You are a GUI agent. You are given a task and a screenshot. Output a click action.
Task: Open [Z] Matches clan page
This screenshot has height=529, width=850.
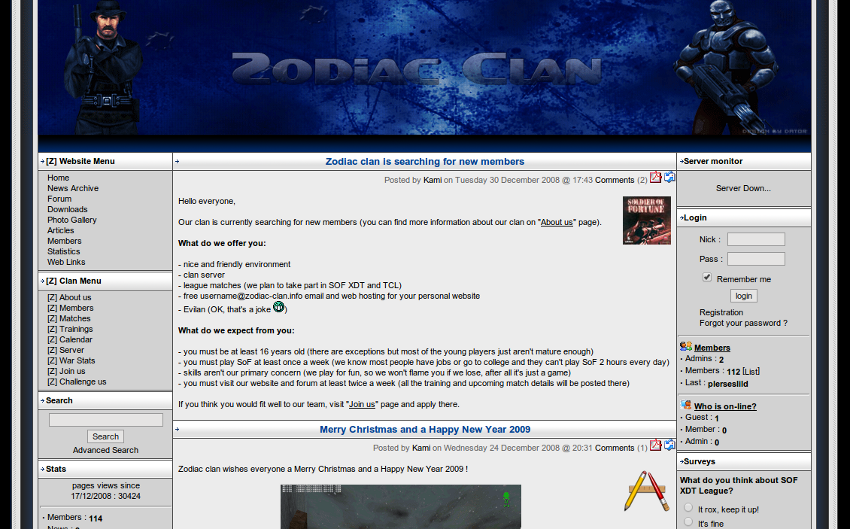point(69,319)
